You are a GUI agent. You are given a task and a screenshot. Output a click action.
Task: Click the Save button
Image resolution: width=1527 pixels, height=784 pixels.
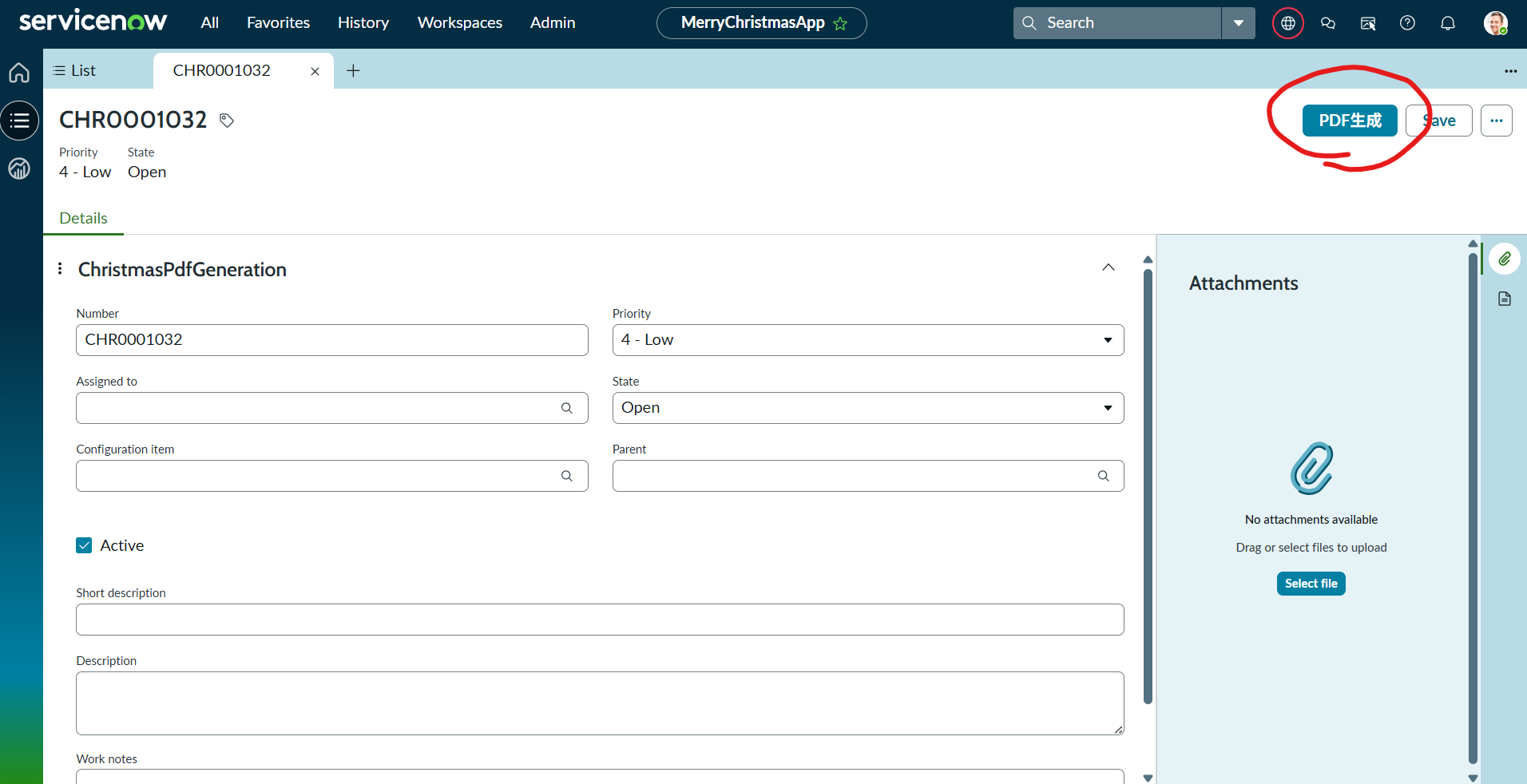[1439, 121]
